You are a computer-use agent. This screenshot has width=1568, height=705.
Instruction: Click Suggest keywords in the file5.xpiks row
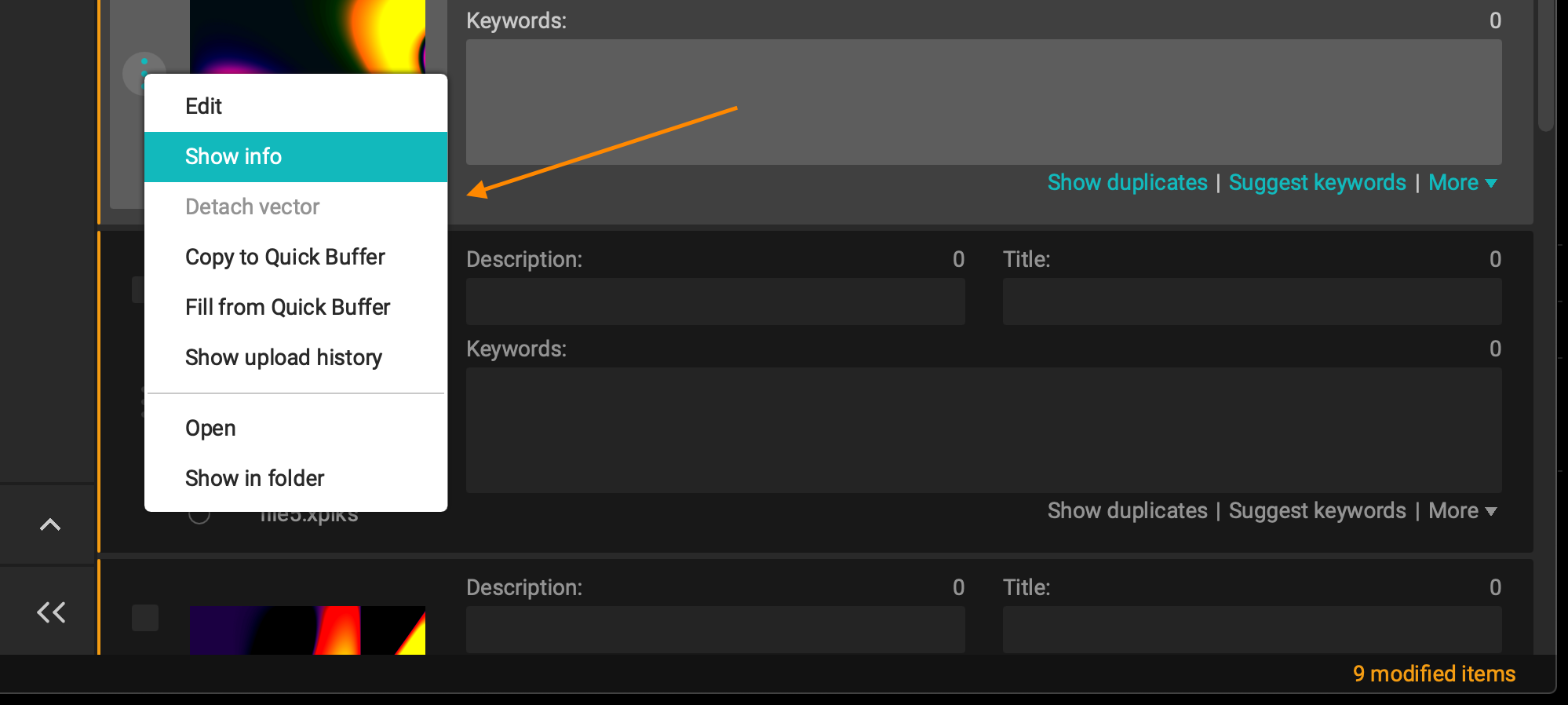[x=1317, y=511]
